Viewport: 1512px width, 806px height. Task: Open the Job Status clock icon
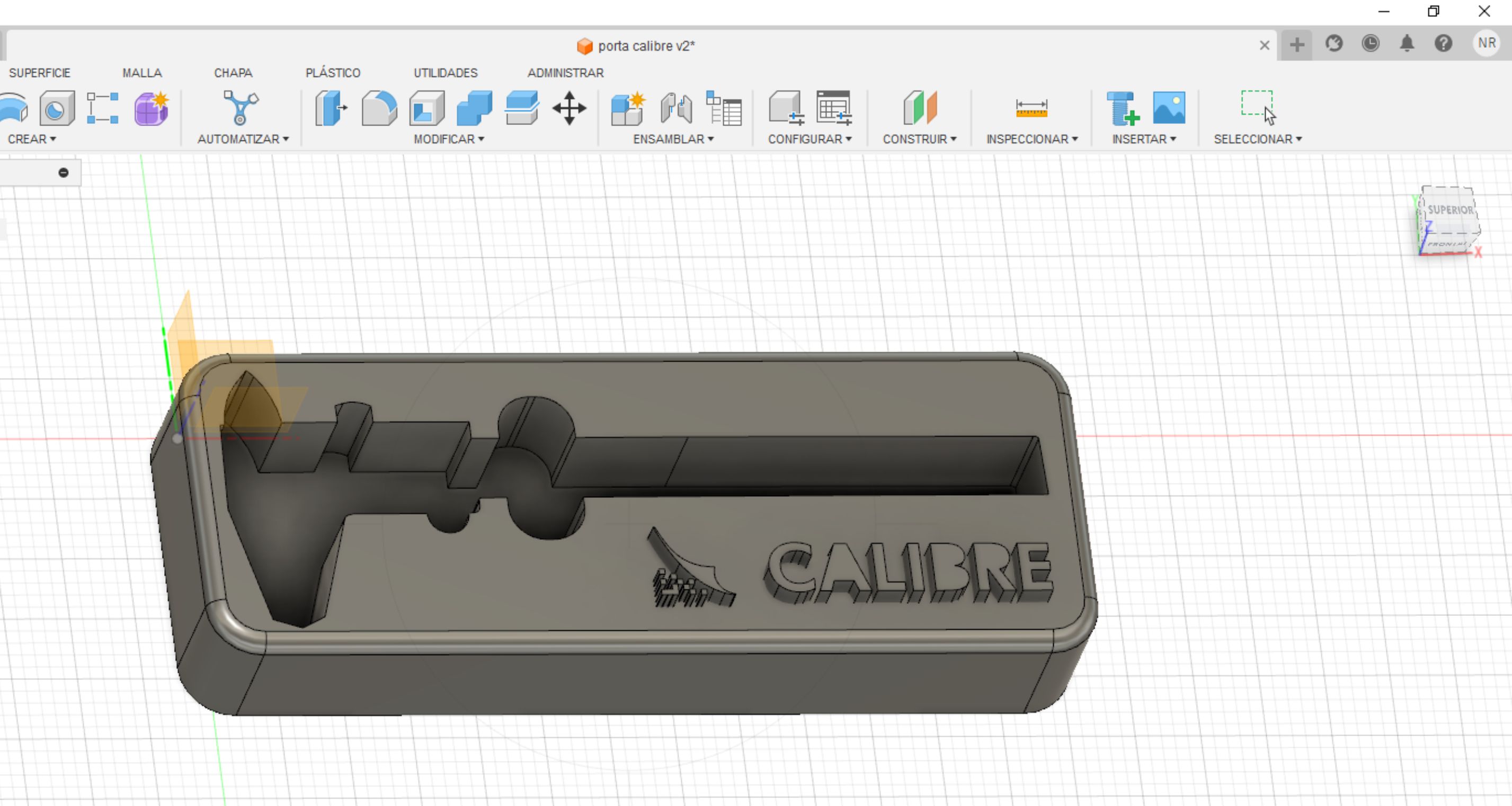tap(1371, 43)
